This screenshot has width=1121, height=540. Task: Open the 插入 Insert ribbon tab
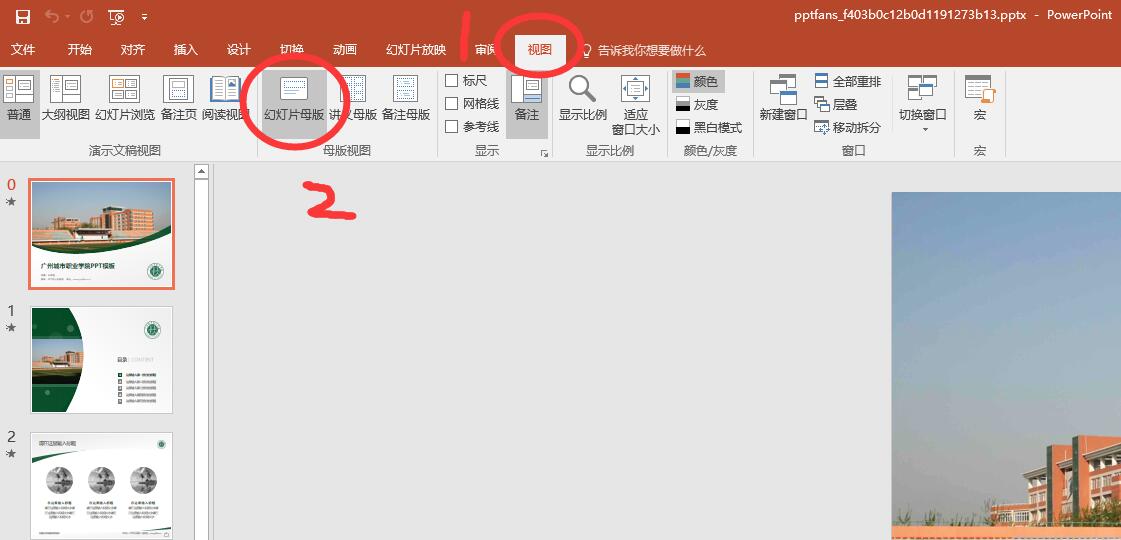(185, 50)
